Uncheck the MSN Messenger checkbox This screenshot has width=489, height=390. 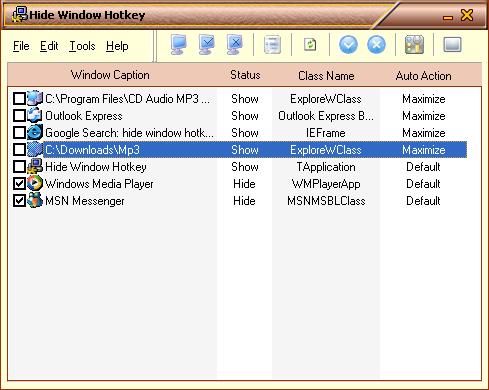point(19,201)
